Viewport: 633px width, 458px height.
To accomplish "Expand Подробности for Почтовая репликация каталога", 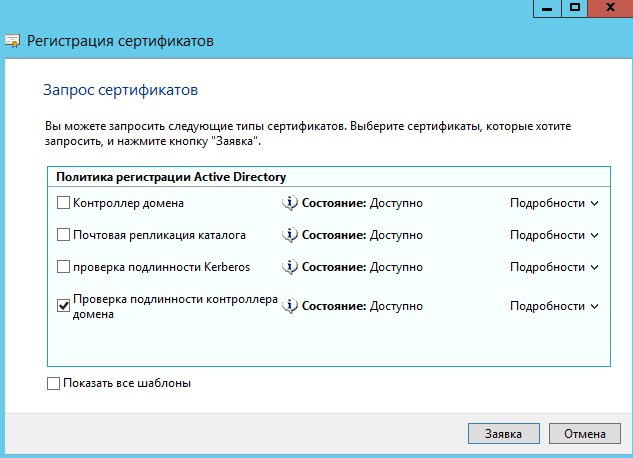I will click(554, 235).
